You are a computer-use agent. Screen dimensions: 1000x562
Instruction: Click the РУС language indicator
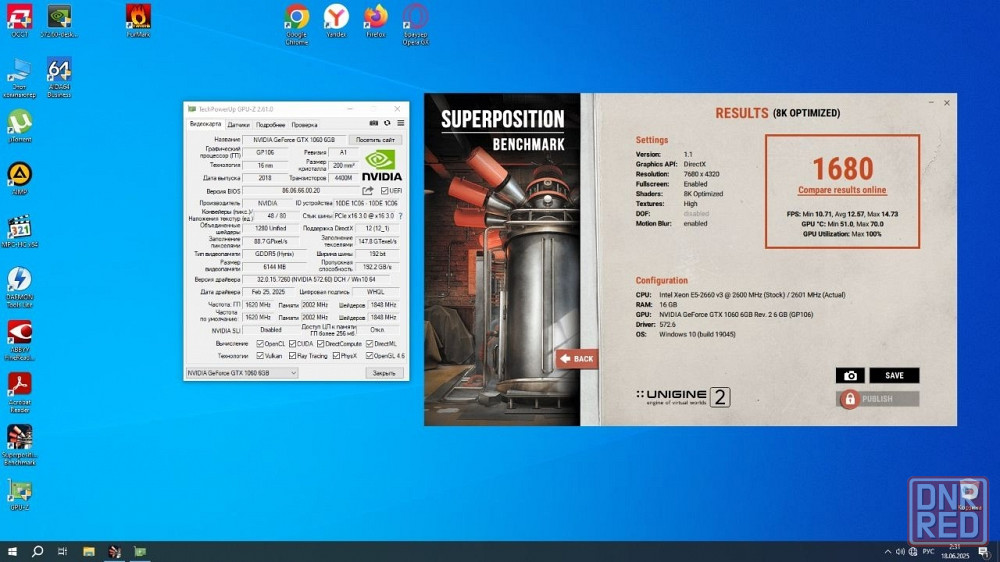coord(928,552)
